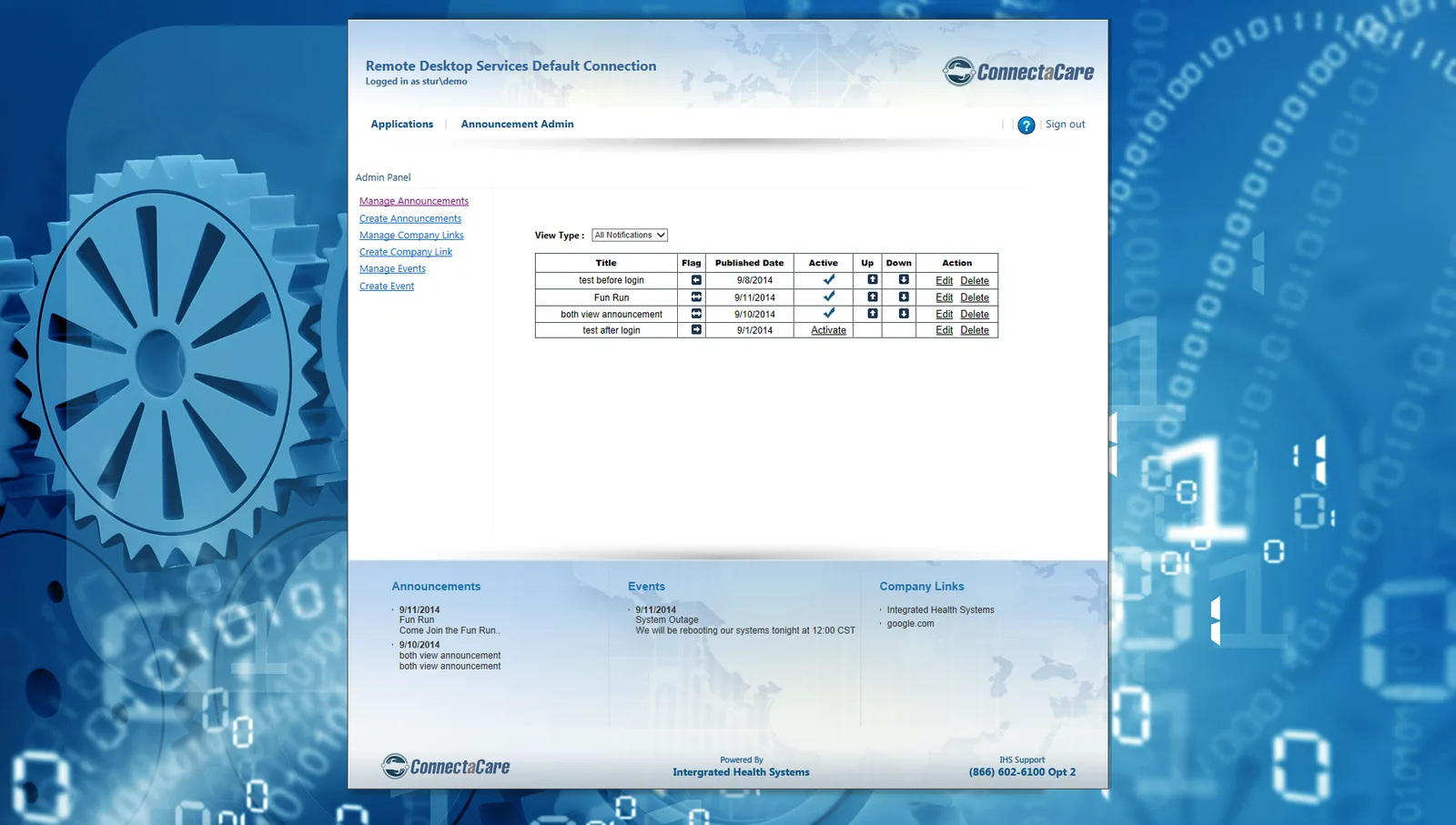Open Manage Events link

point(392,269)
